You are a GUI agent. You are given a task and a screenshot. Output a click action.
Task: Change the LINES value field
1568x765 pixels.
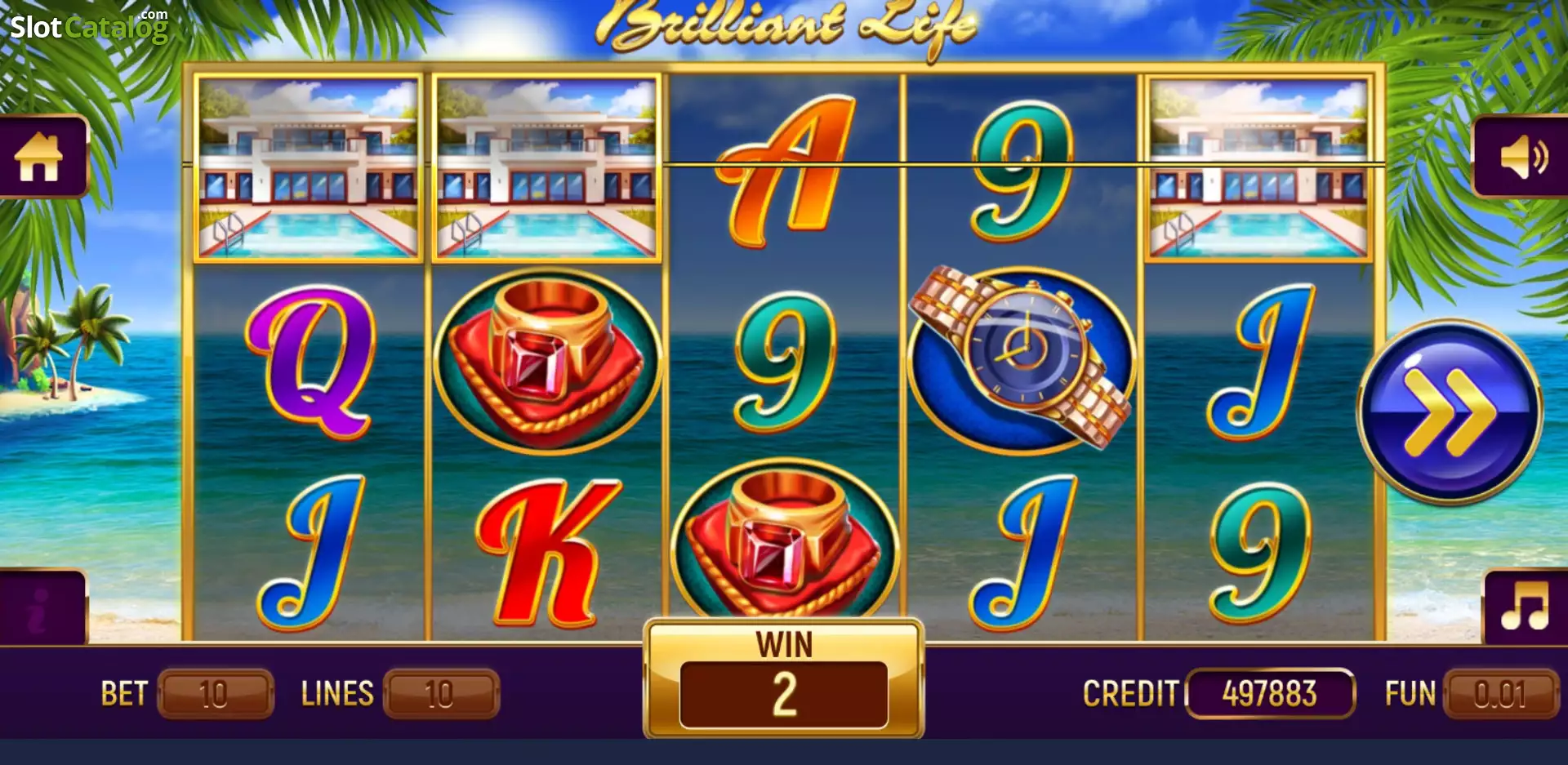coord(441,694)
